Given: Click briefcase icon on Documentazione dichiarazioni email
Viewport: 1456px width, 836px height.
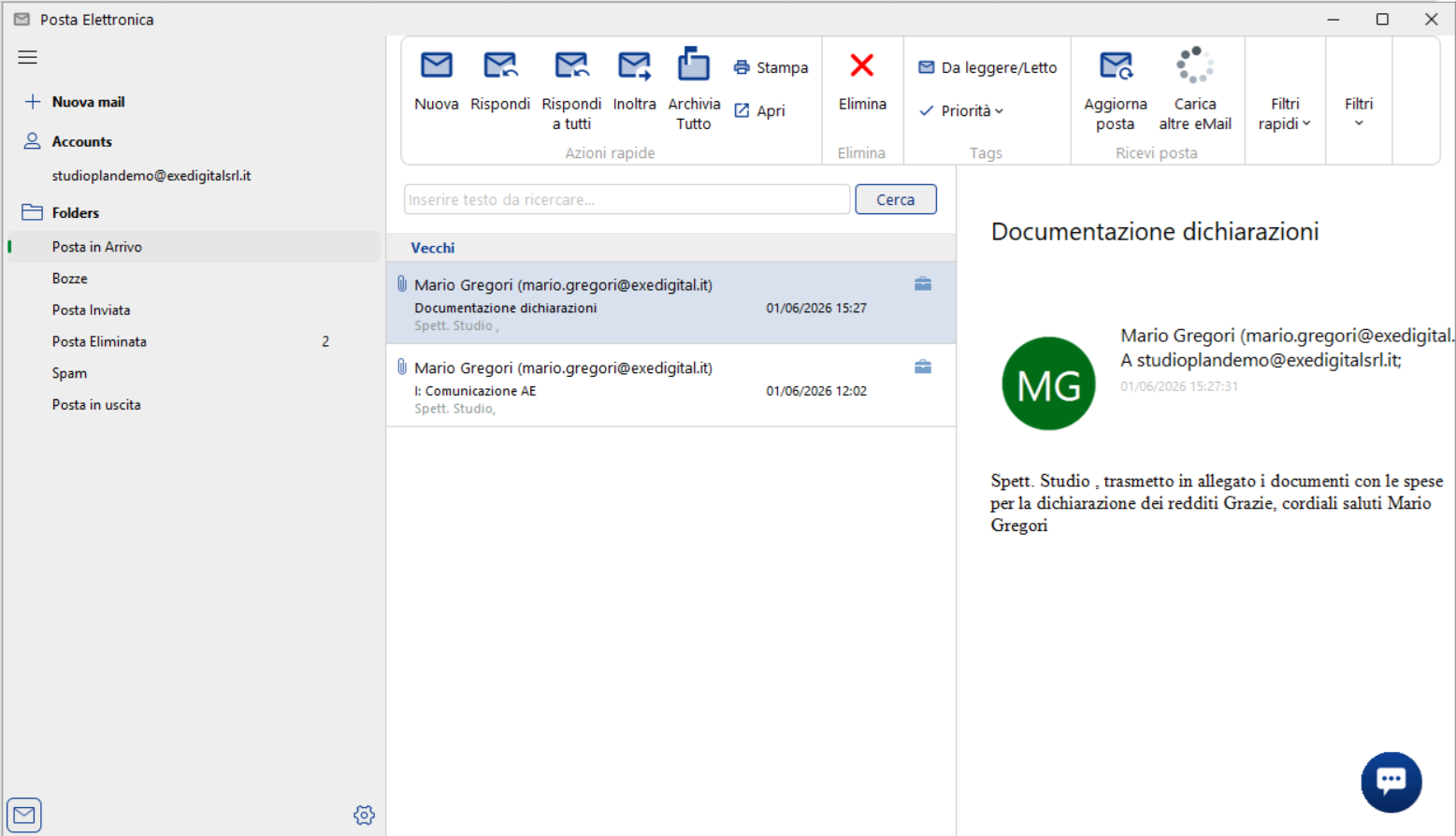Looking at the screenshot, I should coord(923,283).
